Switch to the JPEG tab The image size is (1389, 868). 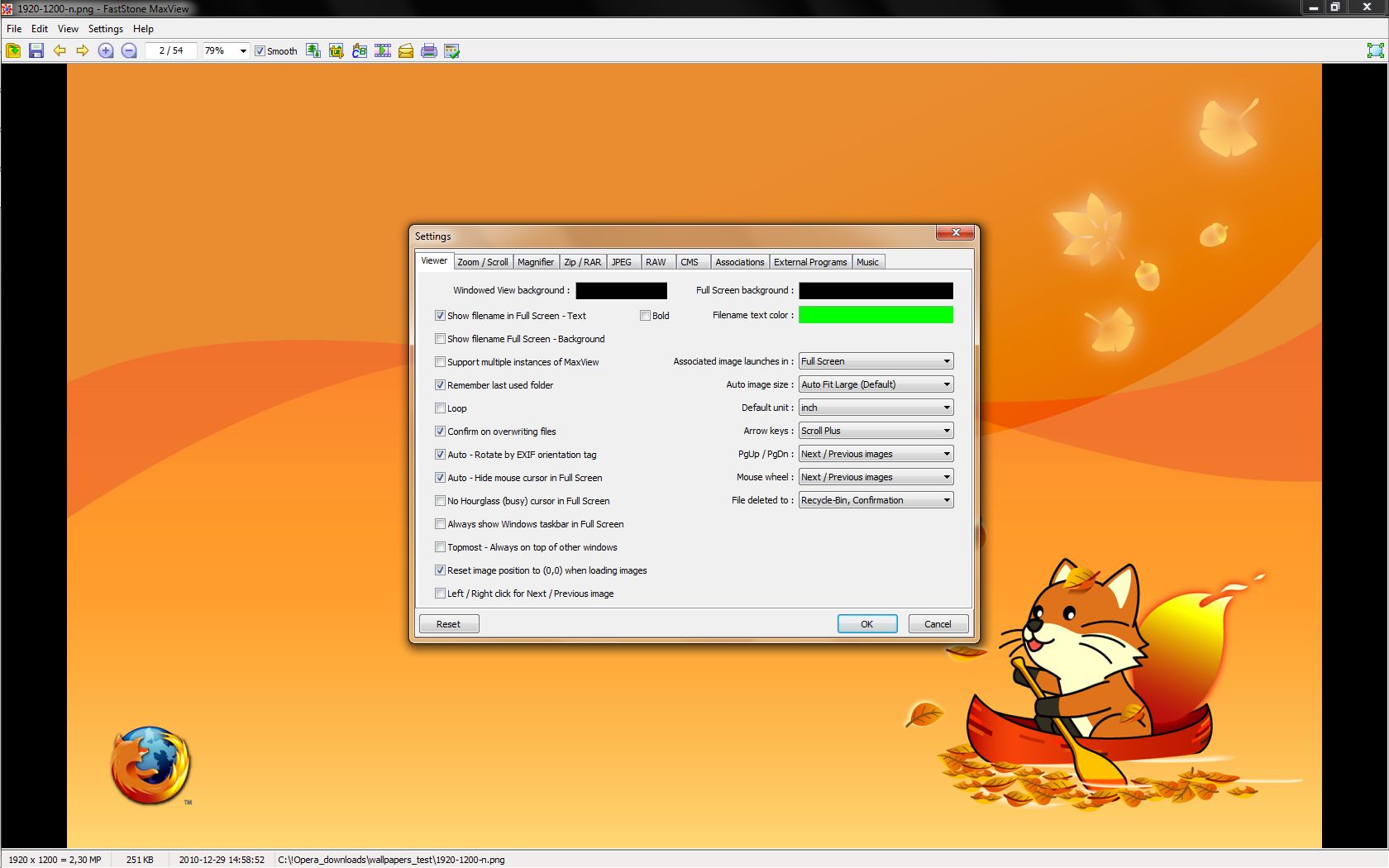(x=622, y=262)
